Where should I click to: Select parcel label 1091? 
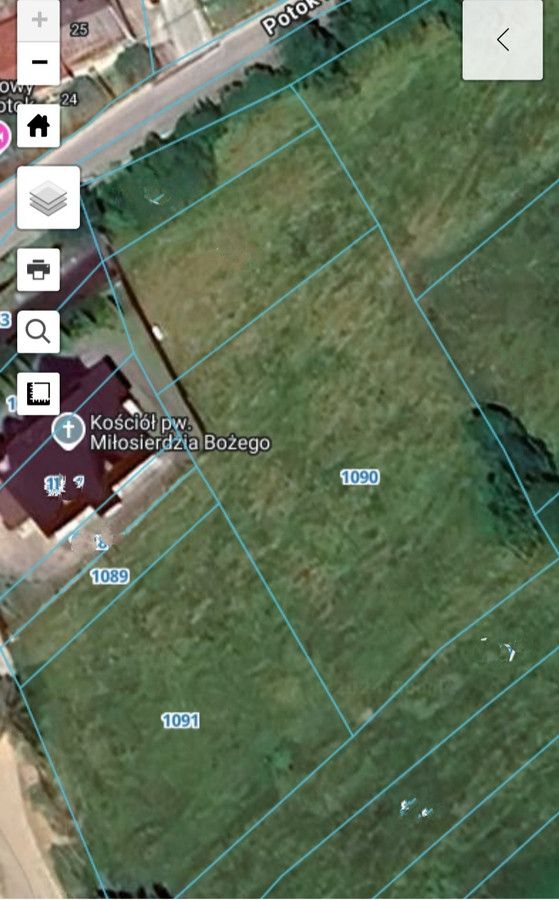[x=180, y=720]
